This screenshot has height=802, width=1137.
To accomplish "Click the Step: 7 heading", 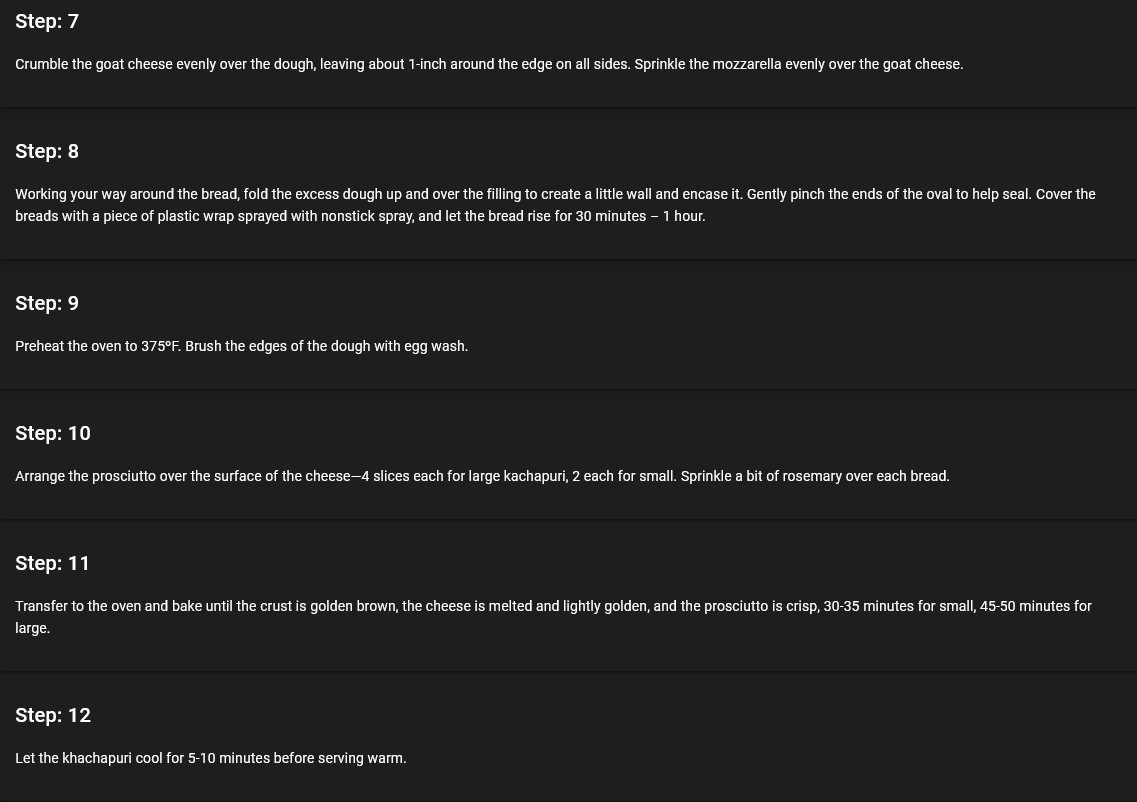I will coord(47,22).
